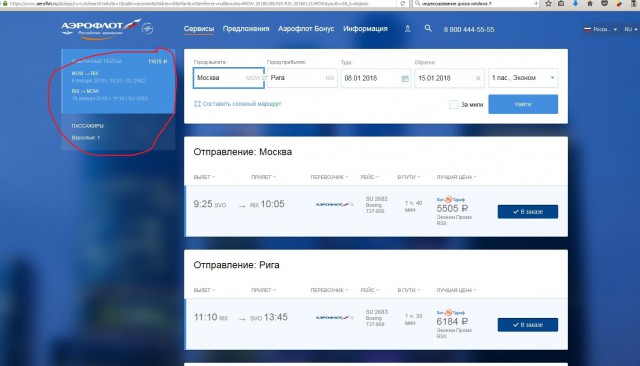Viewport: 640px width, 366px height.
Task: Click 'Взрослые: 1' in passengers panel
Action: point(86,138)
